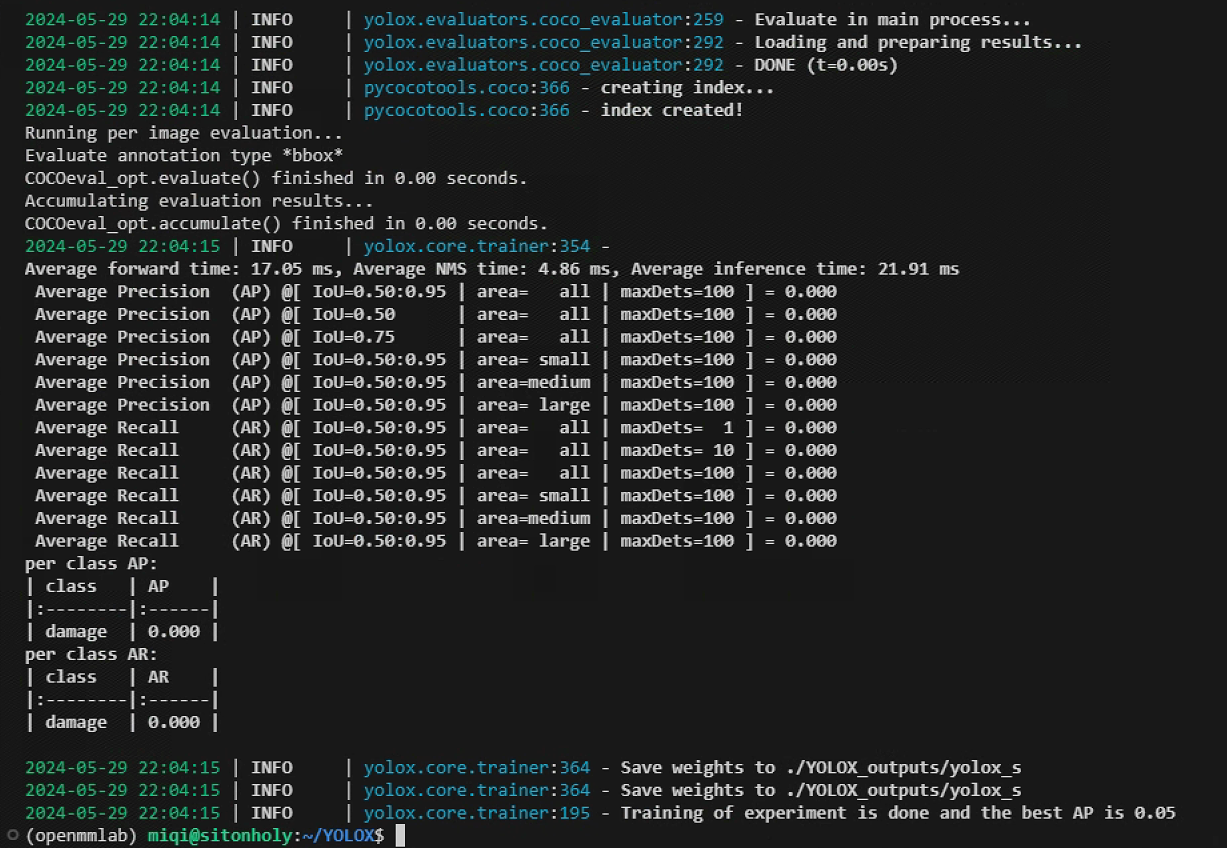Select "COCOeval_opt.accumulate() finished" line
Viewport: 1227px width, 848px height.
286,224
